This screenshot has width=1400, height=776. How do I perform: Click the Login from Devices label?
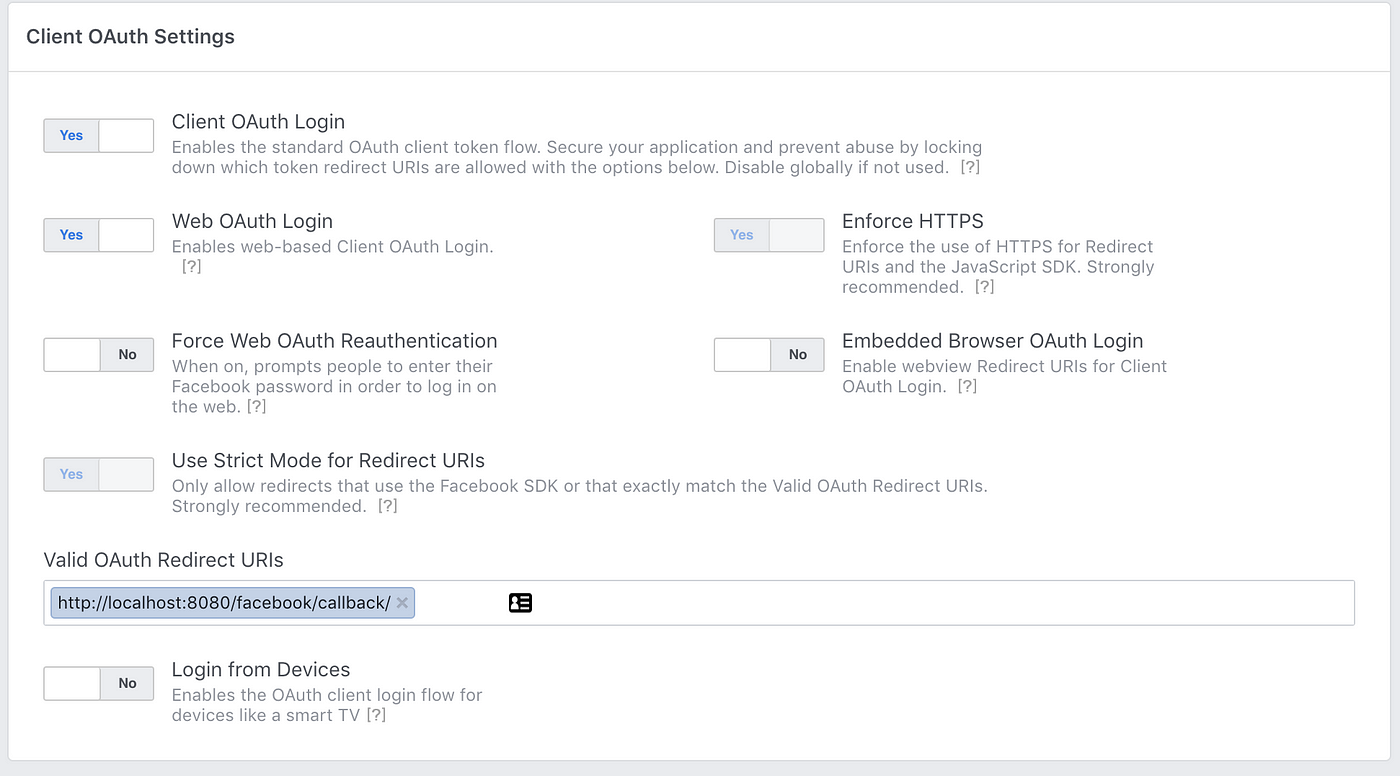(261, 669)
